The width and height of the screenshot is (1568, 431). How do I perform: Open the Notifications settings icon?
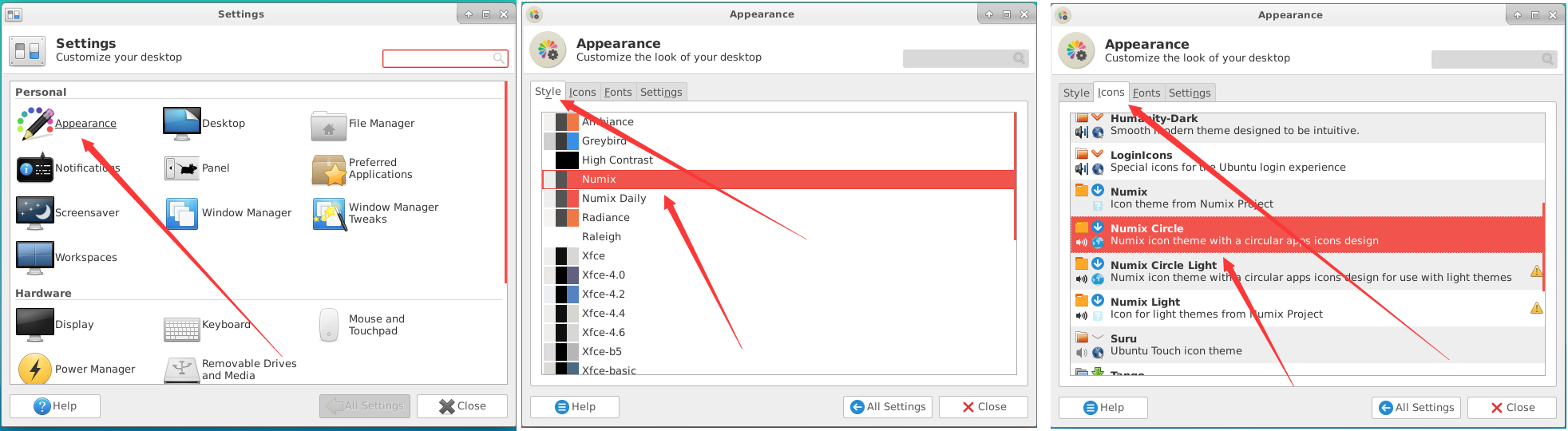pyautogui.click(x=35, y=168)
